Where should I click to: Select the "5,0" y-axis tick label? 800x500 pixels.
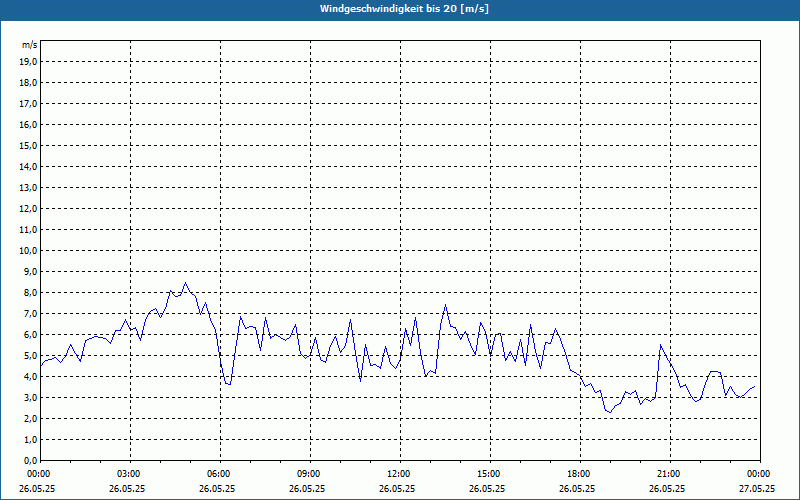click(x=30, y=356)
